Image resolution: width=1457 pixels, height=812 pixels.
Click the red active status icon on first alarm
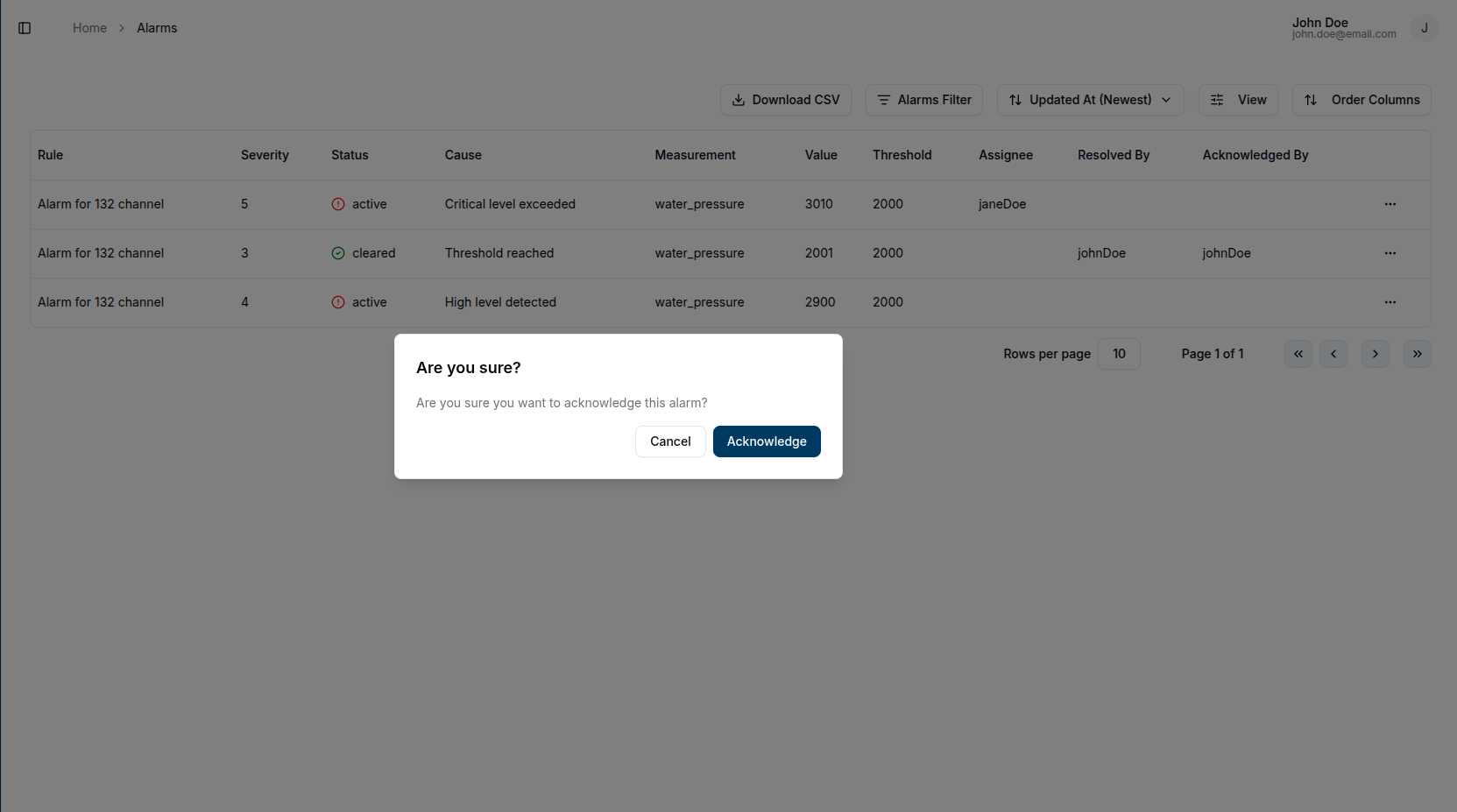(x=337, y=204)
